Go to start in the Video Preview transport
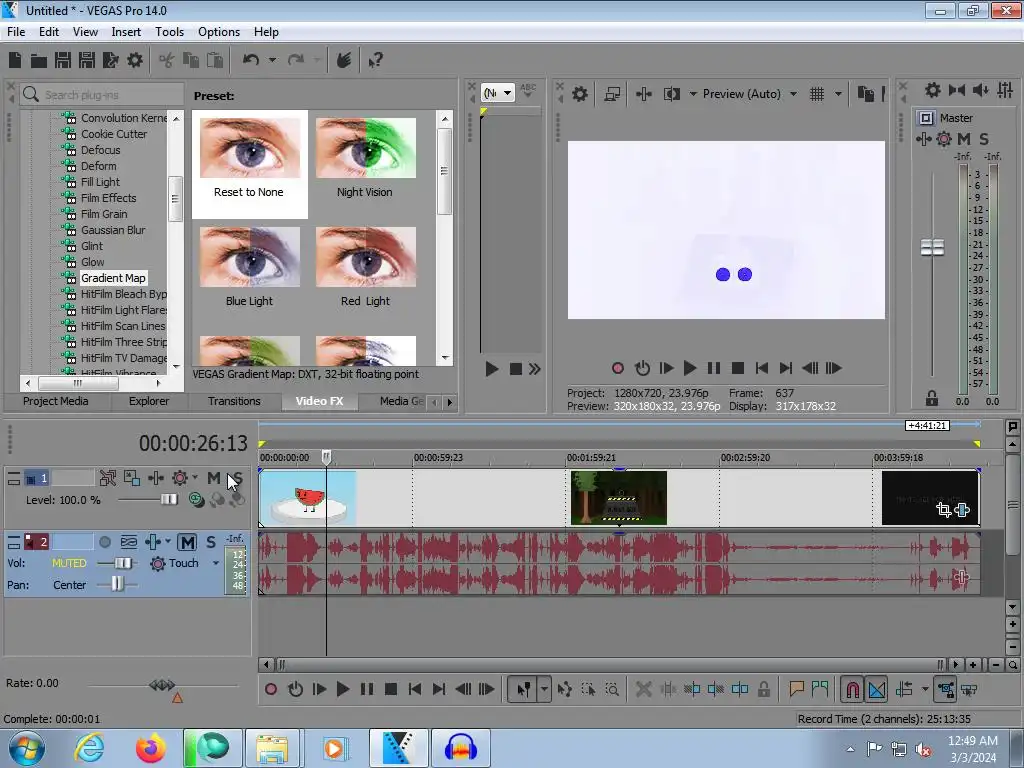 pyautogui.click(x=761, y=368)
